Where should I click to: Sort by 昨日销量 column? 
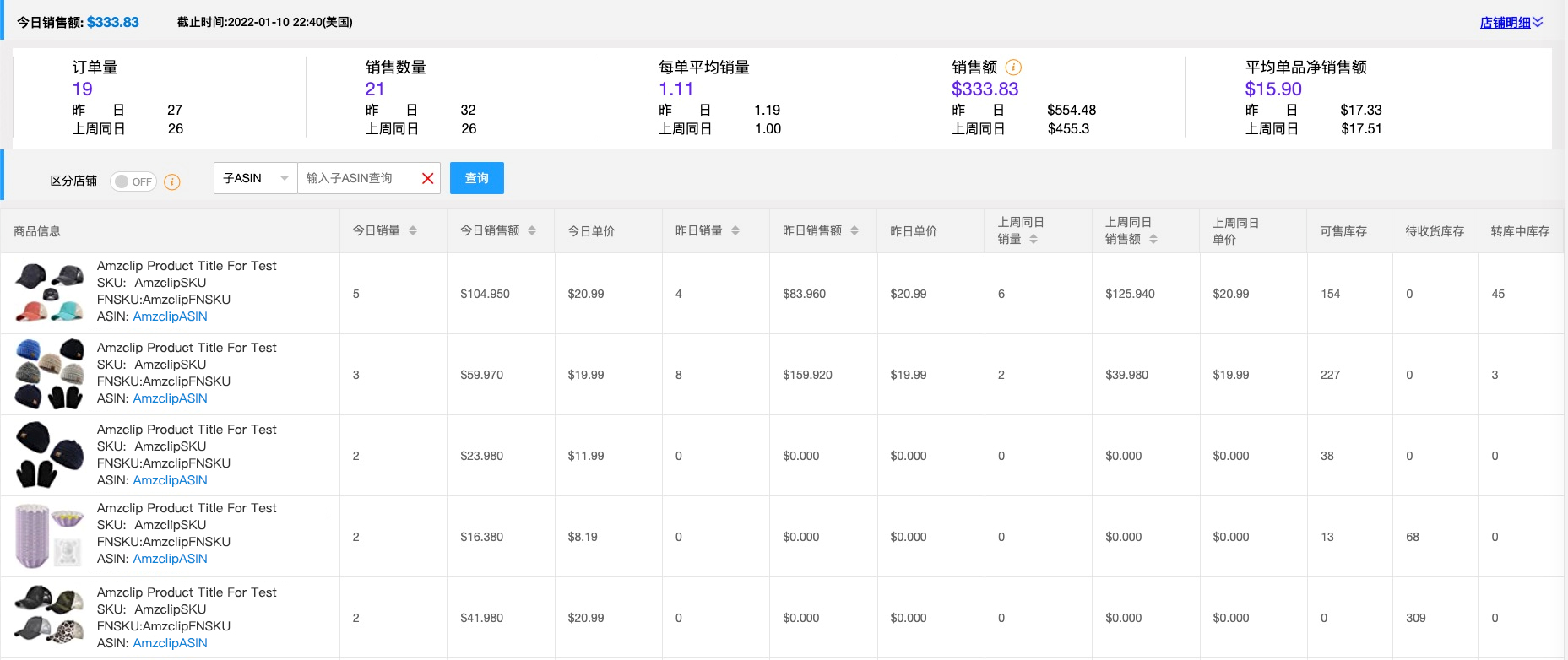pyautogui.click(x=735, y=230)
